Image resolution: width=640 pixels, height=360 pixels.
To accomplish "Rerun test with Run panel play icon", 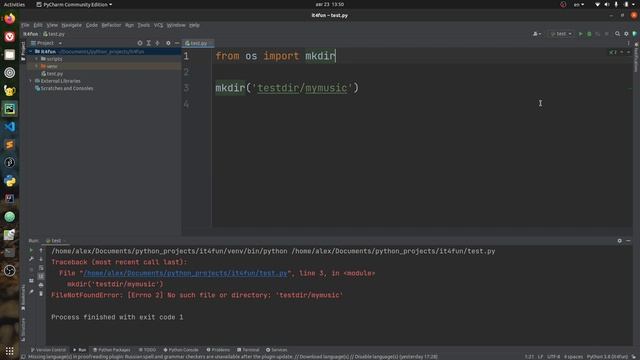I will coord(31,250).
